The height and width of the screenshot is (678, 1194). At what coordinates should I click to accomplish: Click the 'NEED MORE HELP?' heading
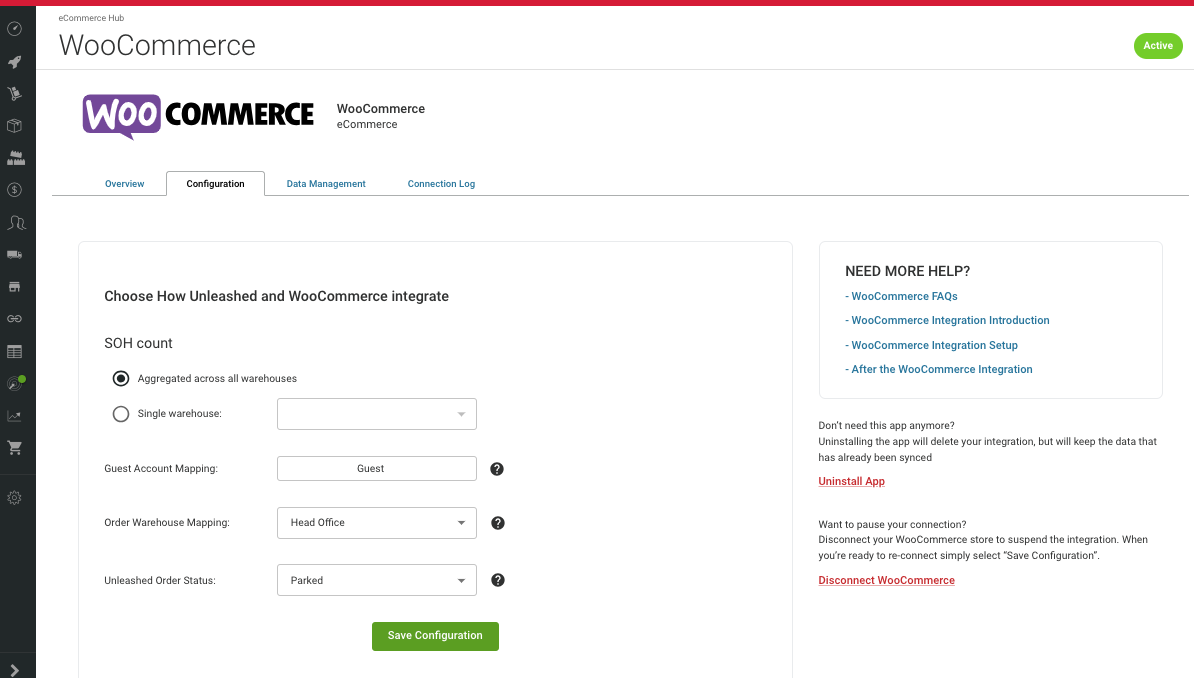(908, 271)
